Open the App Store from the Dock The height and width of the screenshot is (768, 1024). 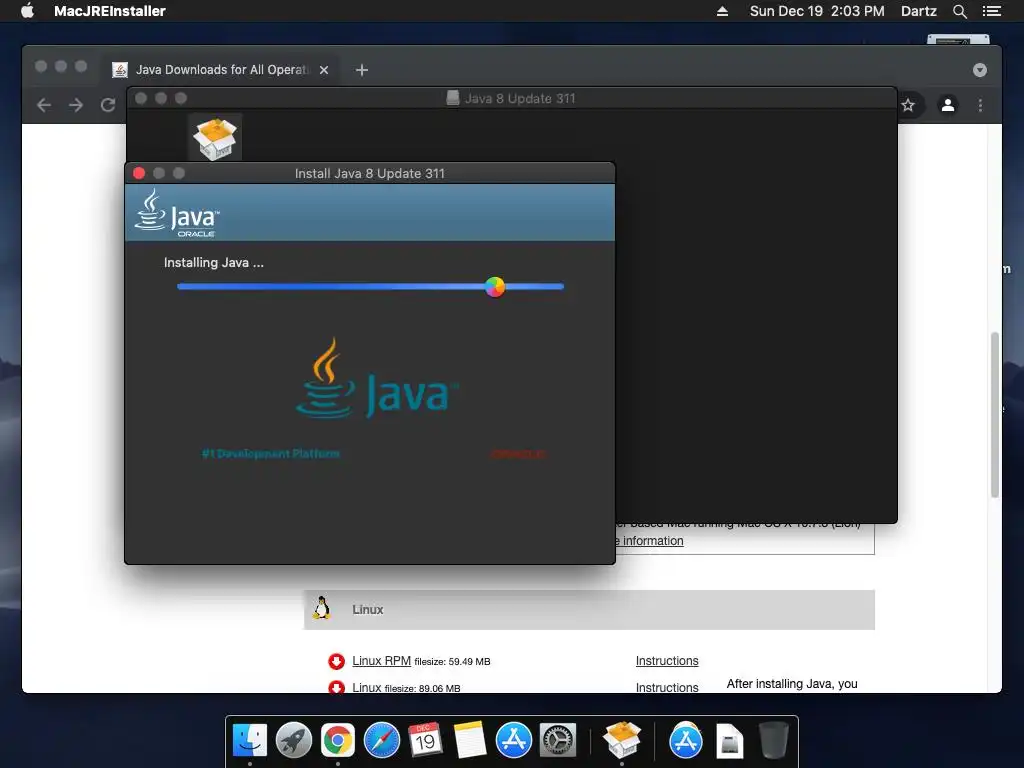click(513, 740)
